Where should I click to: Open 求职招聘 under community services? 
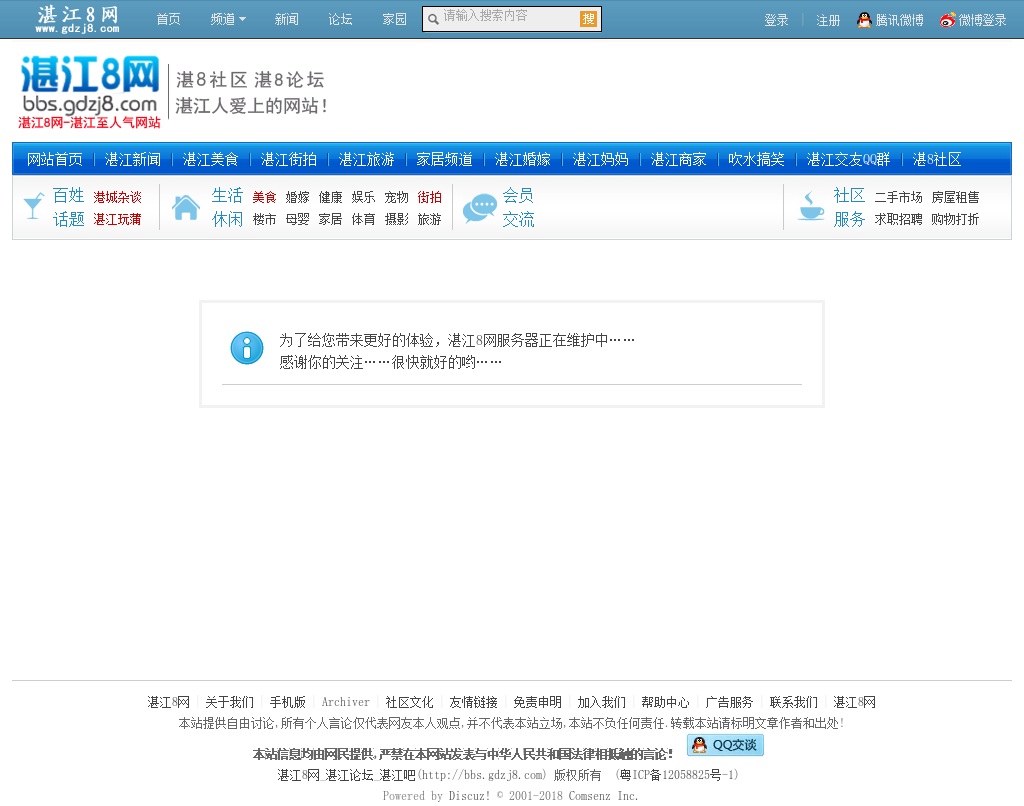tap(898, 219)
